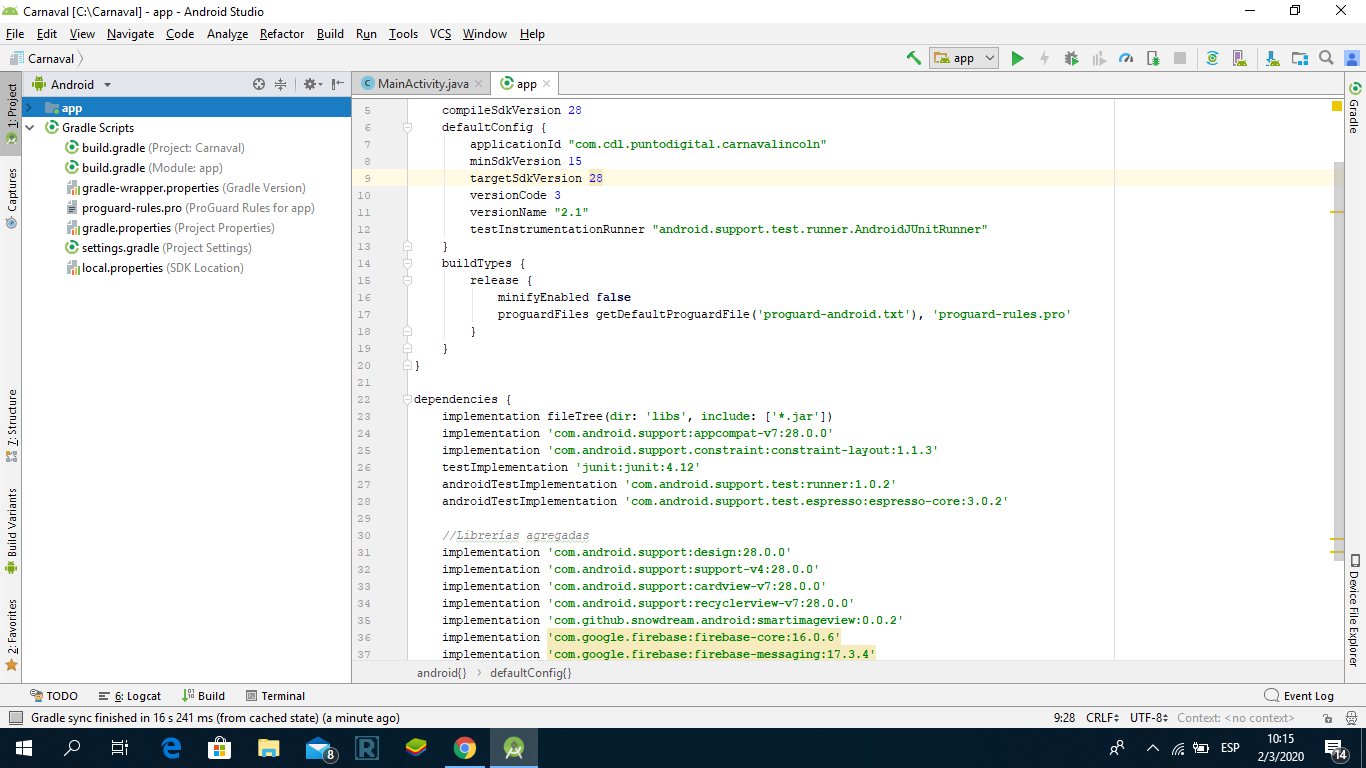Toggle the Favorites tool window

(x=11, y=634)
